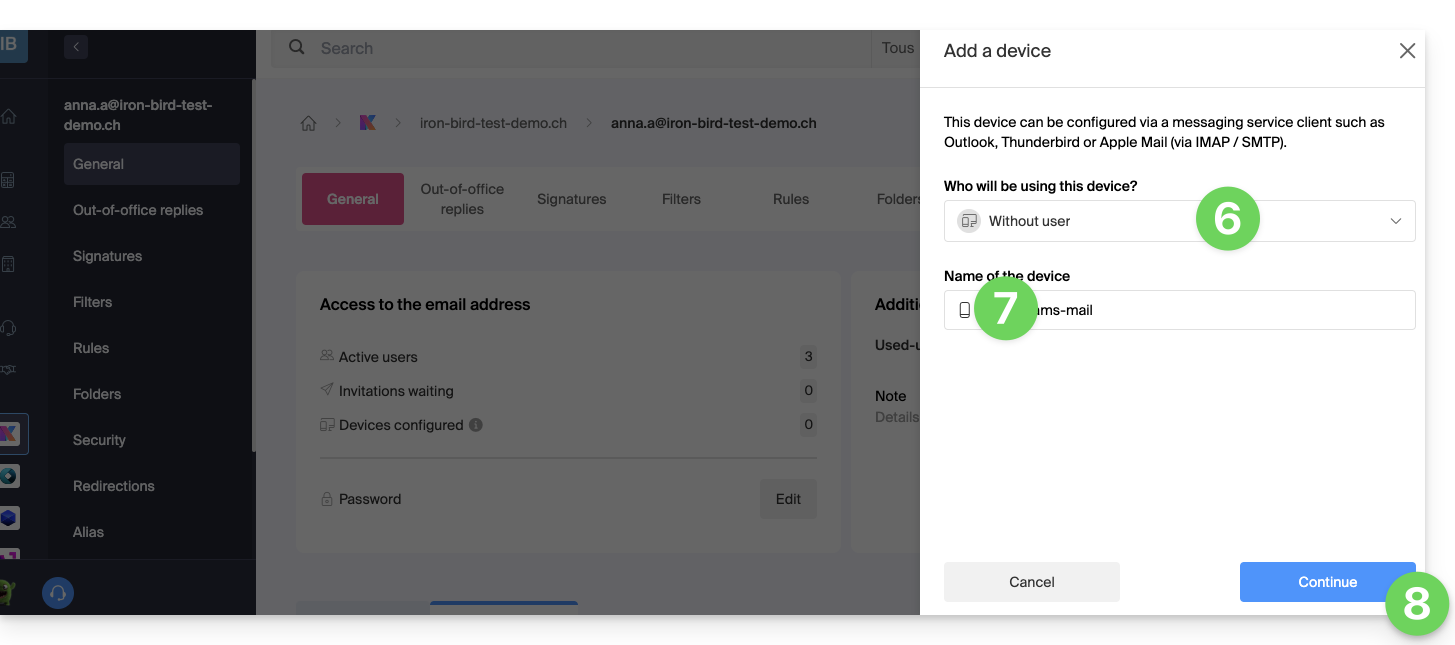Click the home icon in the left rail
Screen dimensions: 1455x645
click(9, 116)
